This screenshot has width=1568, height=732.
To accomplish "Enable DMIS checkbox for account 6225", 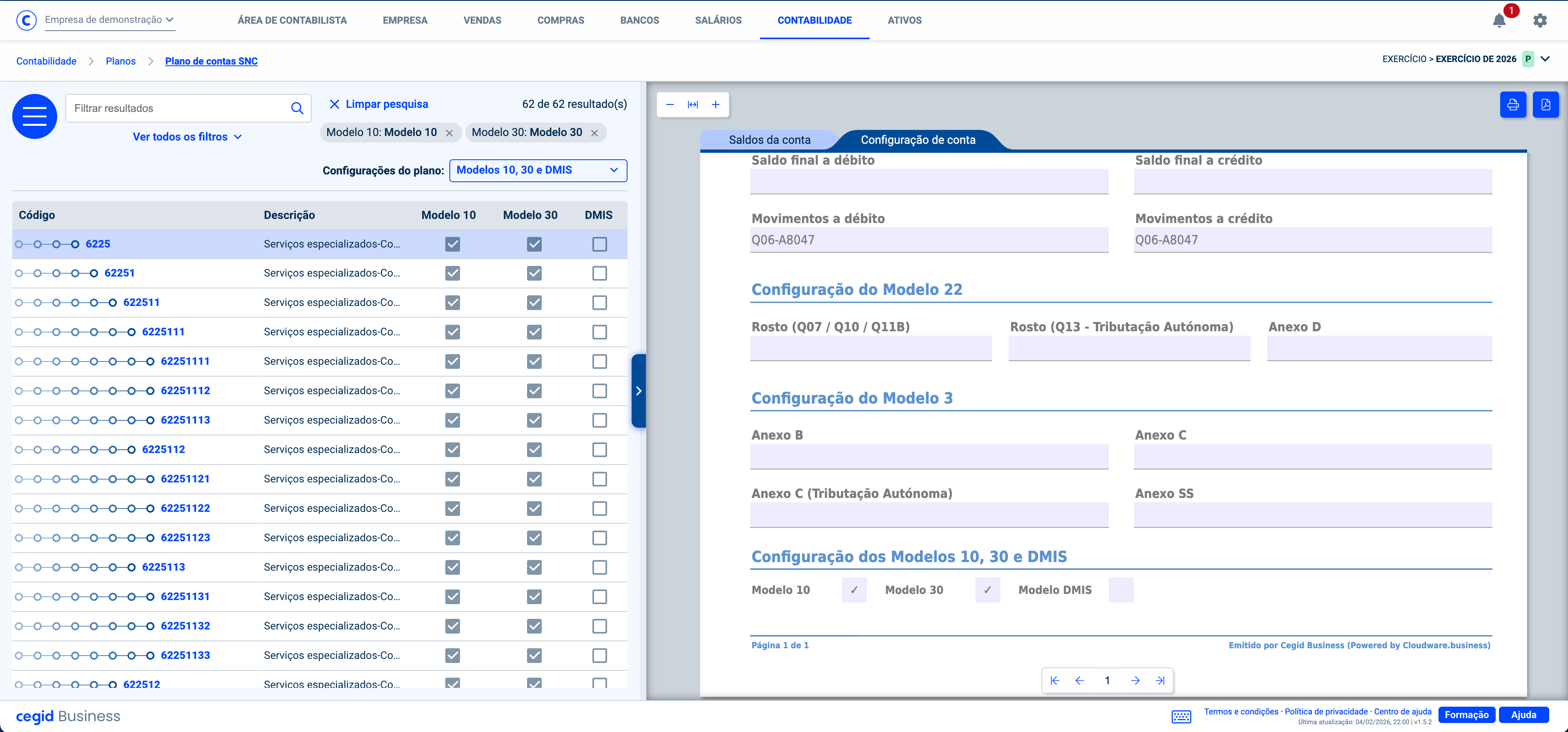I will click(x=600, y=244).
